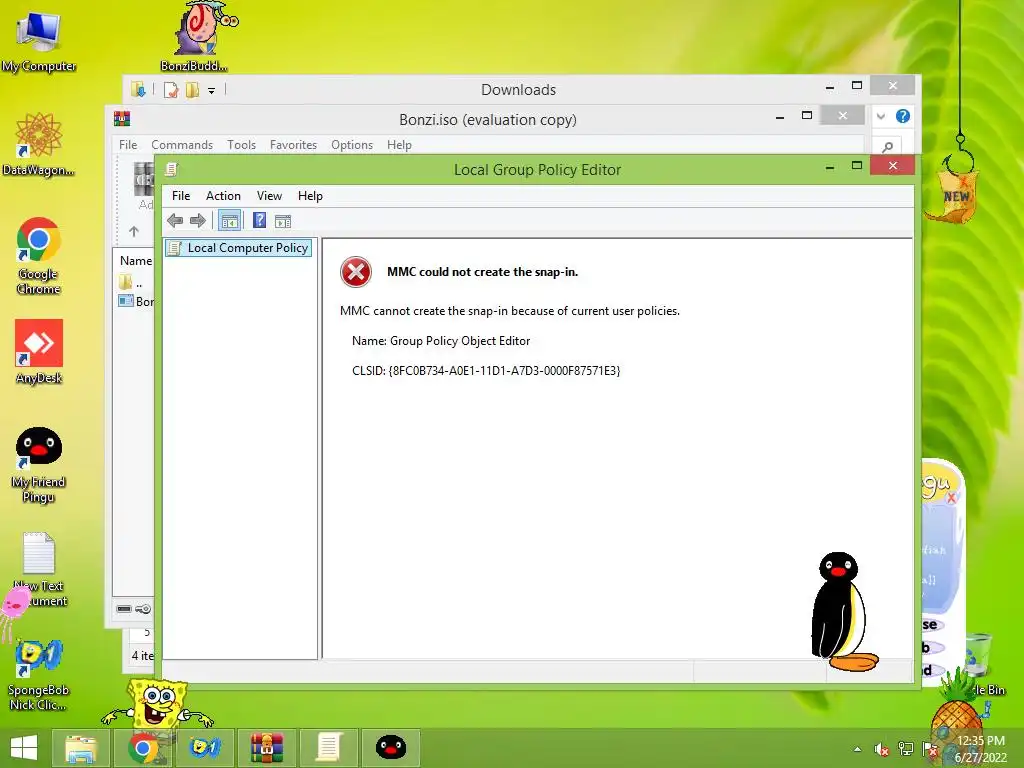
Task: Click the Downloads window search magnifier
Action: click(888, 146)
